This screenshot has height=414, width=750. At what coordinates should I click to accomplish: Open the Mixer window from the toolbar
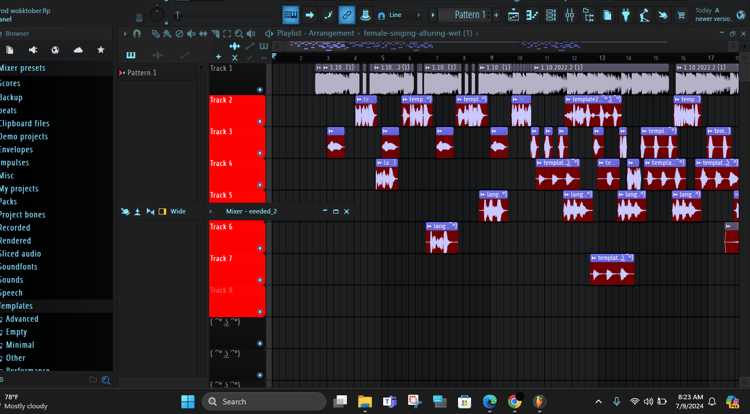coord(569,15)
